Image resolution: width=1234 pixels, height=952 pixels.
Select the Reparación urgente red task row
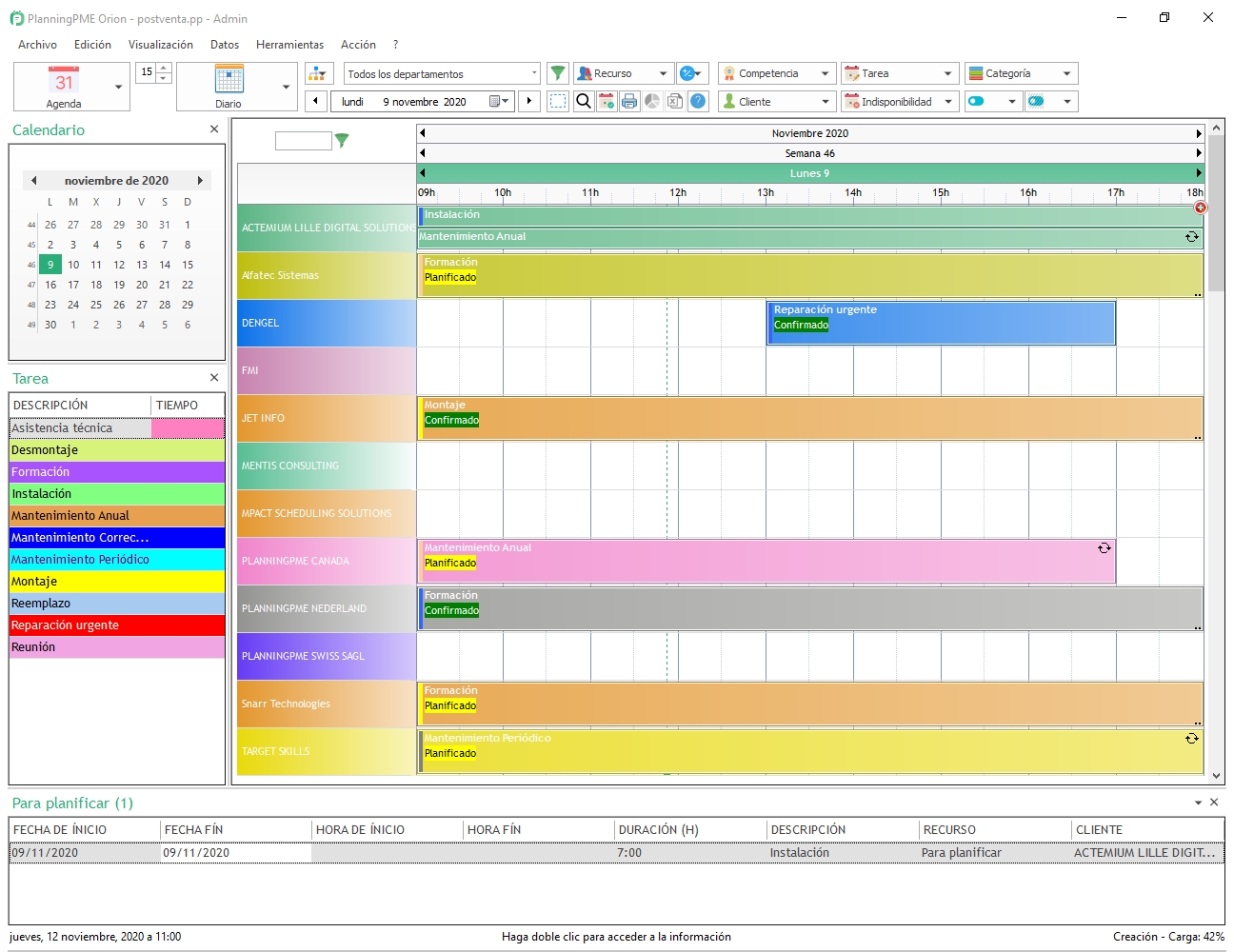[117, 625]
